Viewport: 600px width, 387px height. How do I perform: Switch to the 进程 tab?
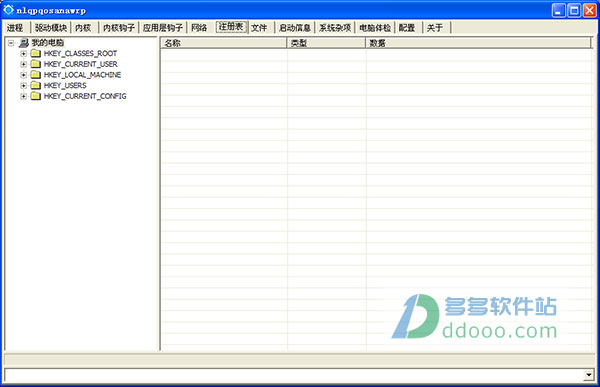[x=15, y=28]
